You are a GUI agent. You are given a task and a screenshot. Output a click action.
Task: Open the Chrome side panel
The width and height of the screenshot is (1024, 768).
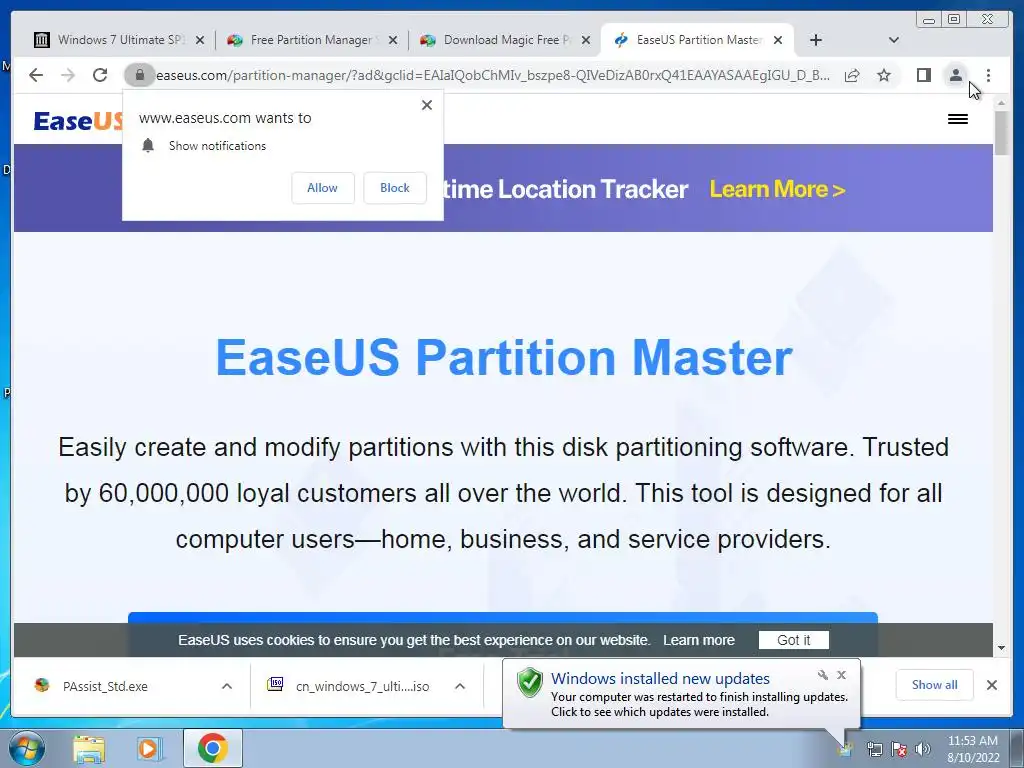(x=923, y=75)
